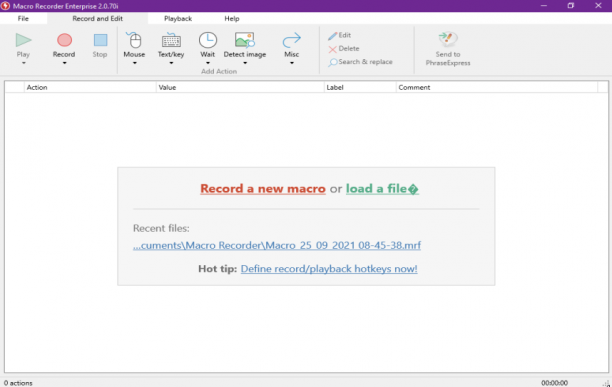The width and height of the screenshot is (612, 387).
Task: Click the Text/key keyboard icon
Action: (x=171, y=40)
